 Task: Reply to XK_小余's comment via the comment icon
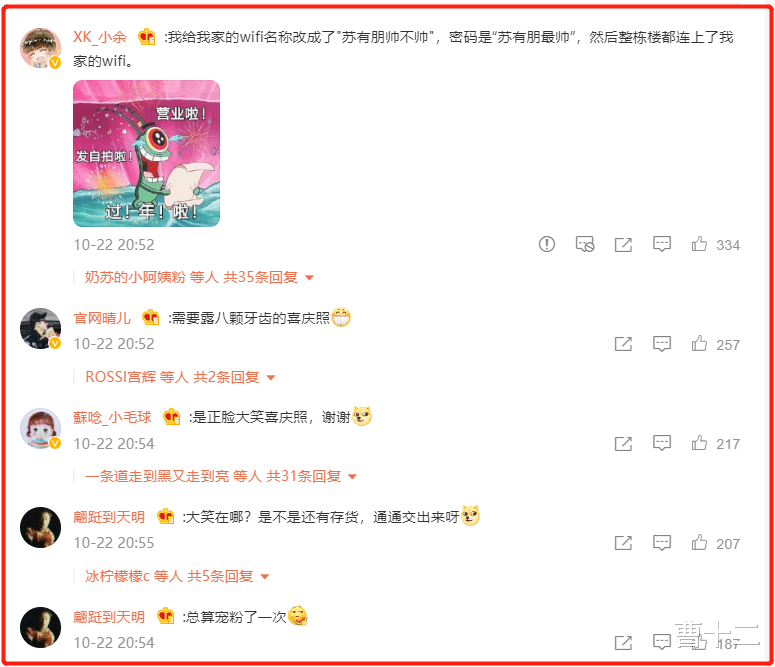(662, 244)
